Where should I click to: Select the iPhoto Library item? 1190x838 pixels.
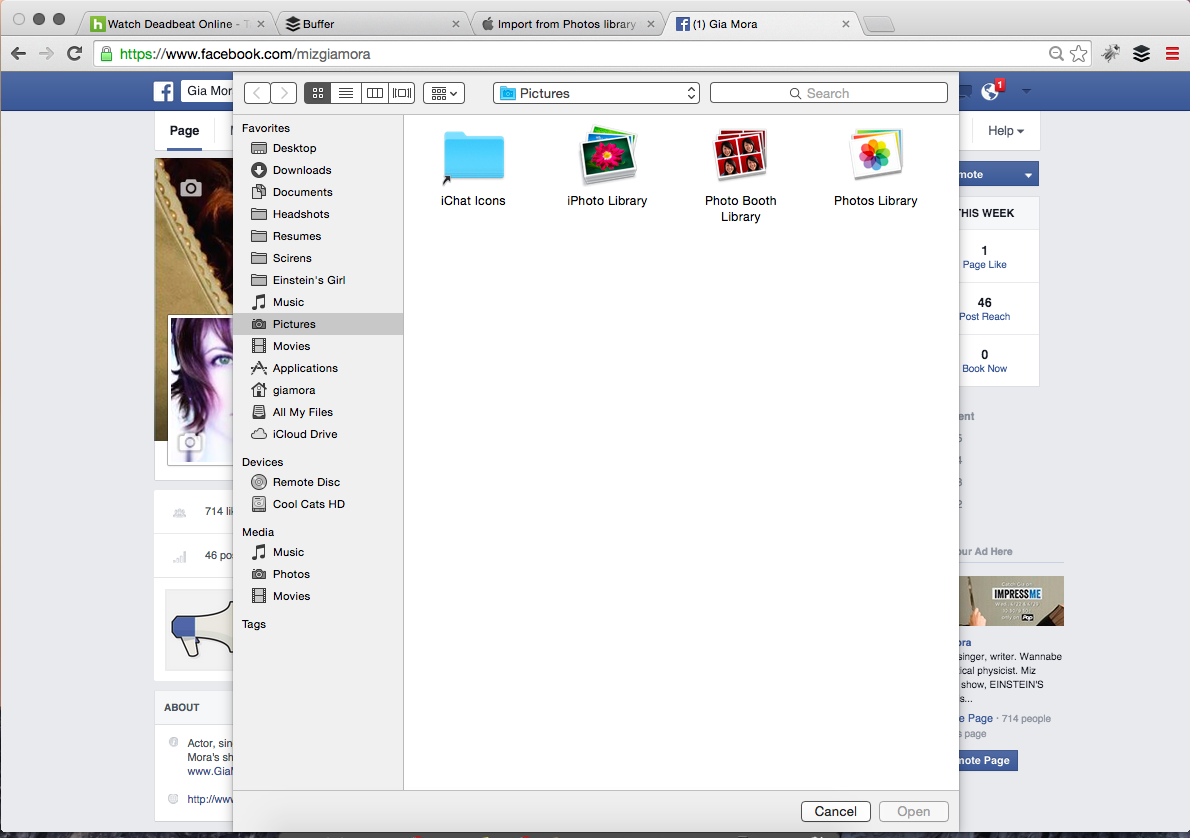(x=606, y=167)
